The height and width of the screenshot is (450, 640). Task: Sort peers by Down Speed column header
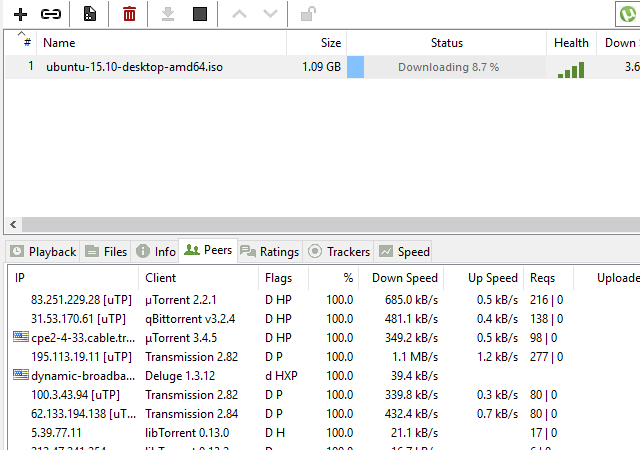coord(401,278)
